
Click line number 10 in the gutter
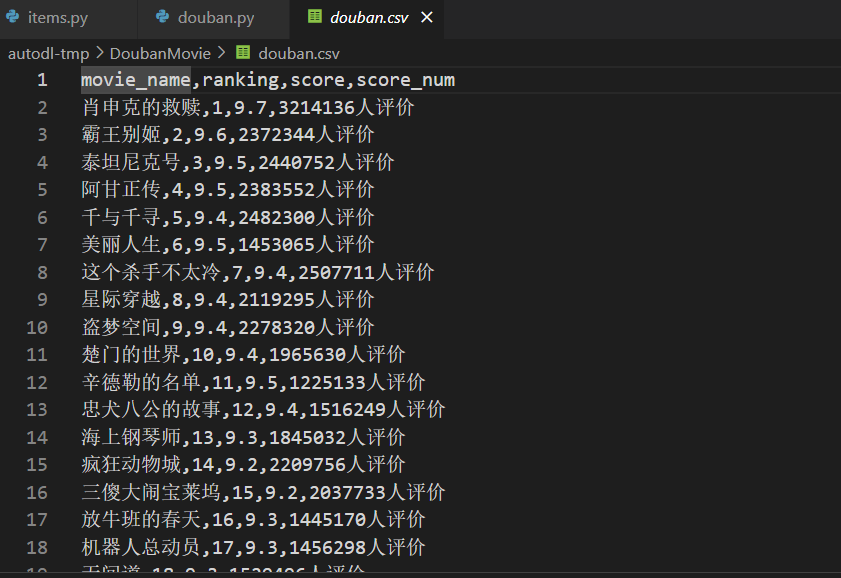pyautogui.click(x=37, y=328)
